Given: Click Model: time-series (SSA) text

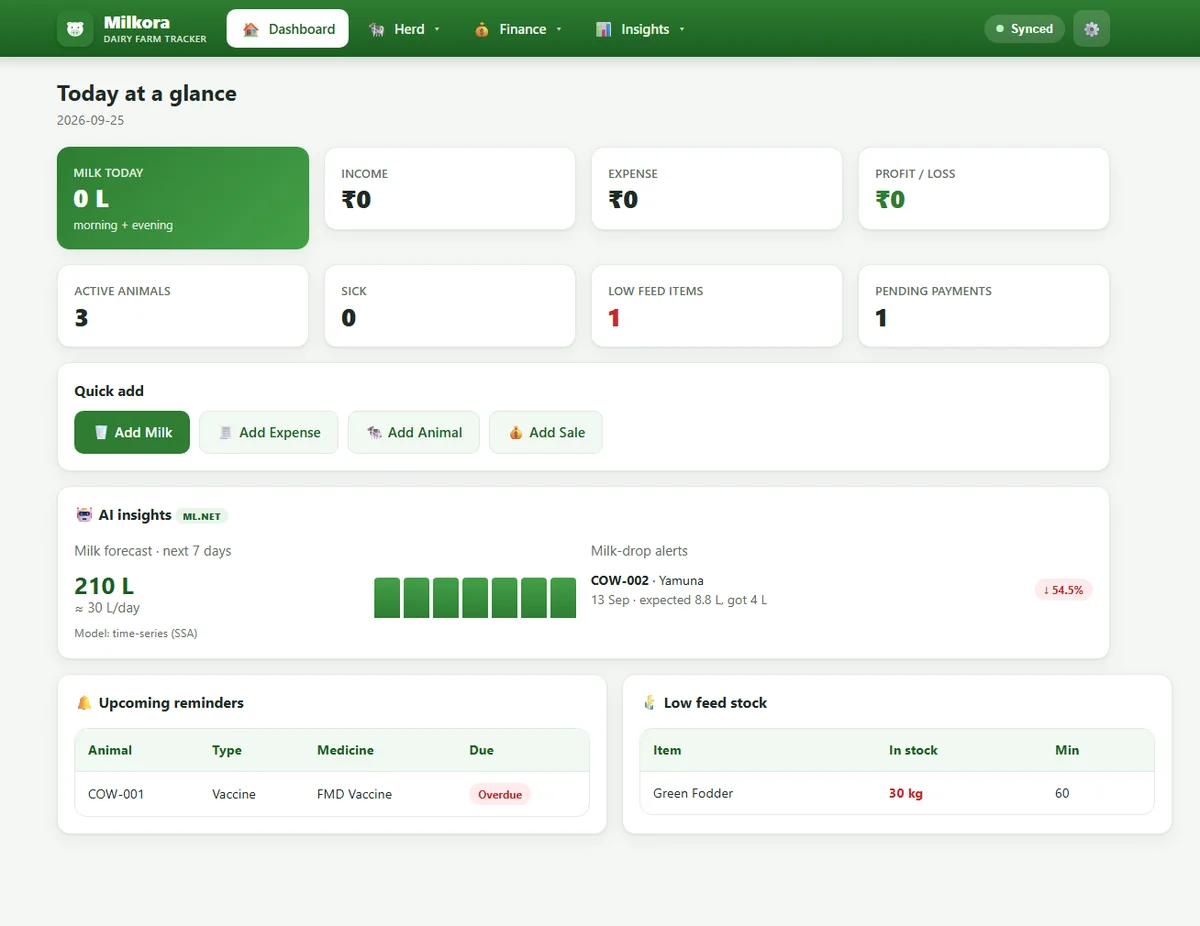Looking at the screenshot, I should (x=136, y=633).
